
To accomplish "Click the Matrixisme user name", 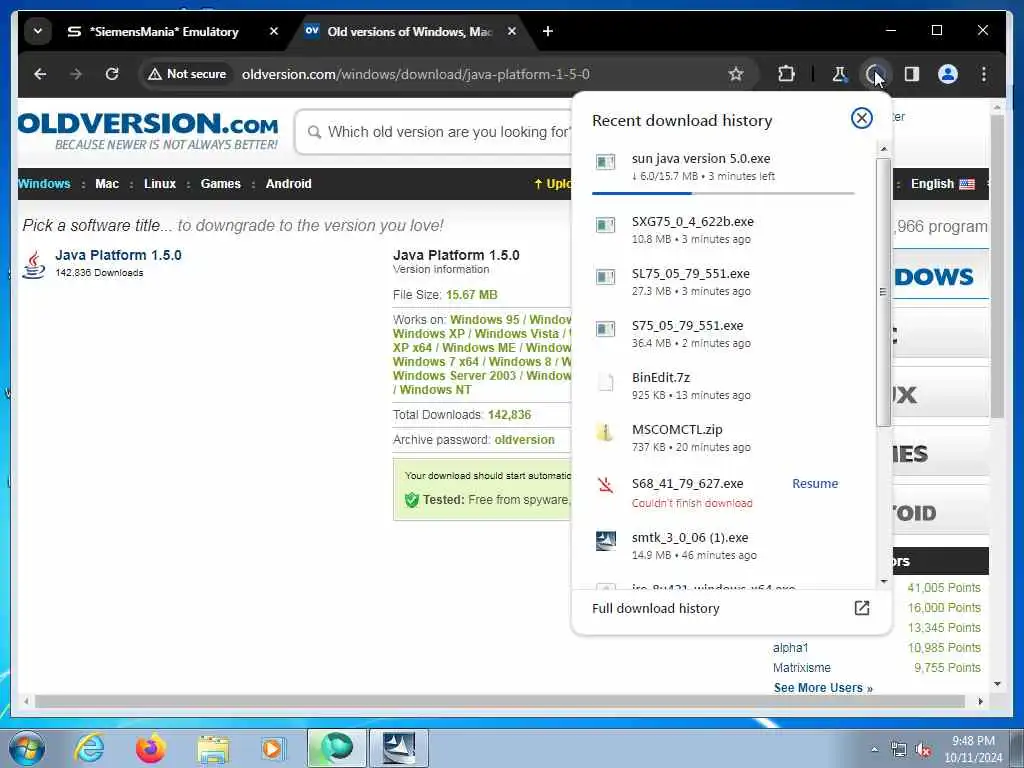I will [801, 667].
